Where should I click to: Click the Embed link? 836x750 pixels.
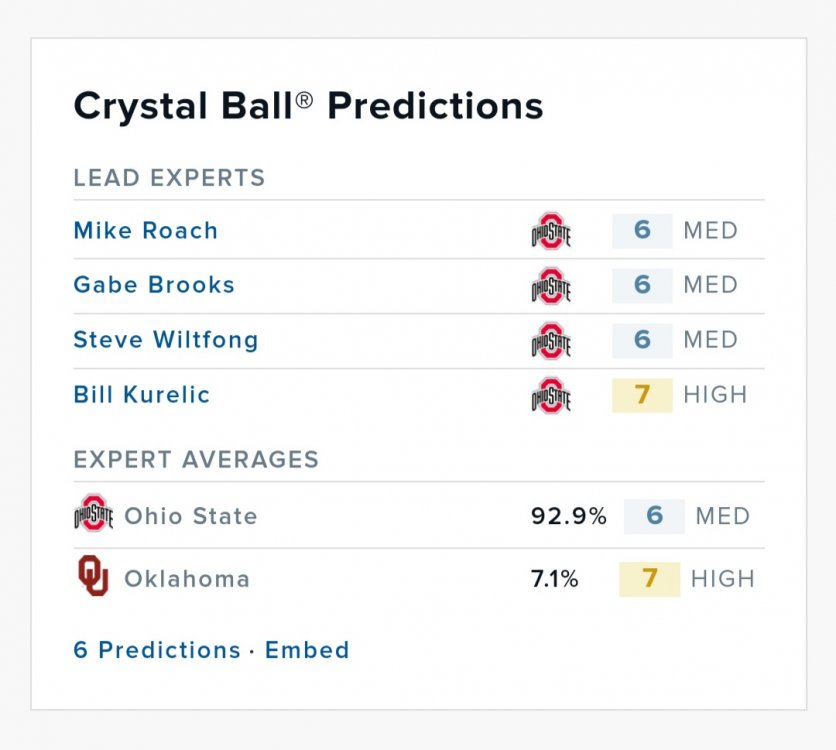coord(307,650)
